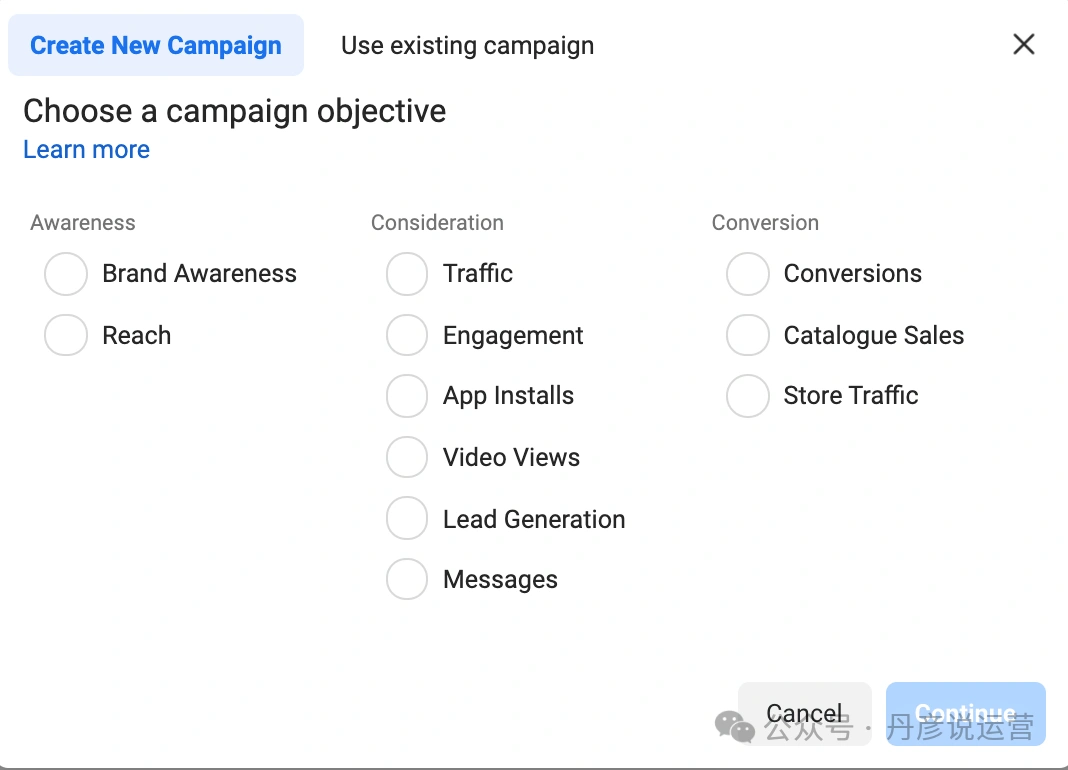Choose the Video Views option

tap(407, 458)
